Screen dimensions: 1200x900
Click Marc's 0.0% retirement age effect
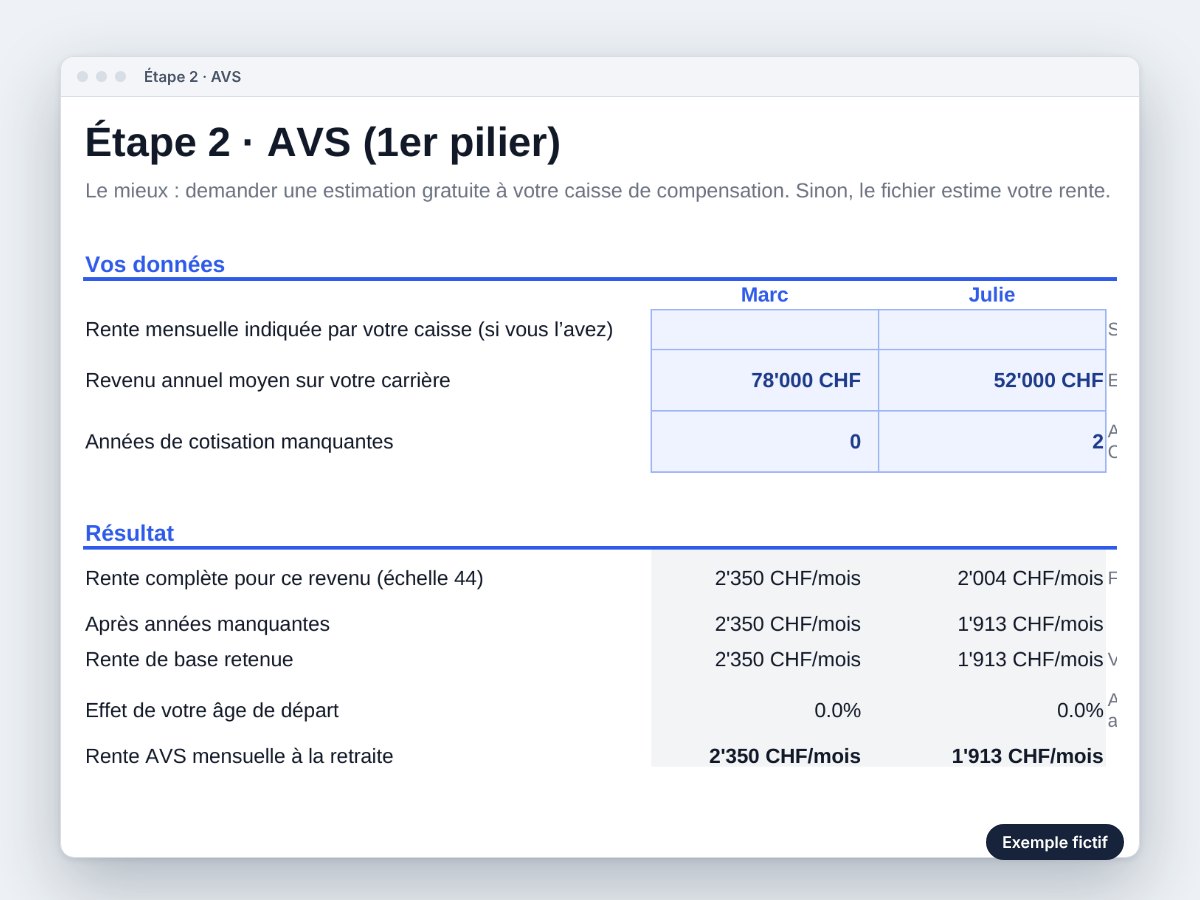coord(837,710)
